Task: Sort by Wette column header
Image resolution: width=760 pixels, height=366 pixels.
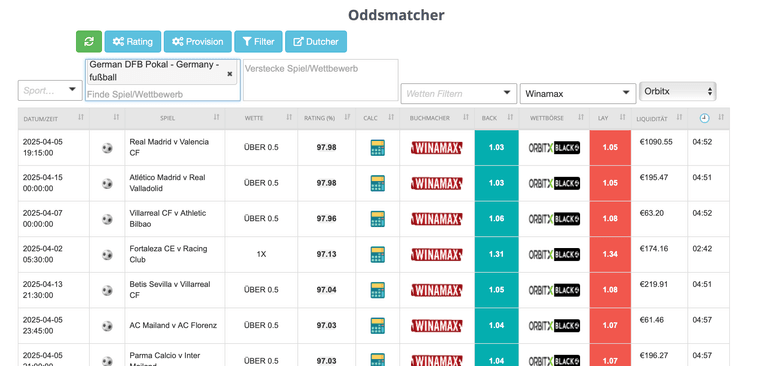Action: point(261,118)
